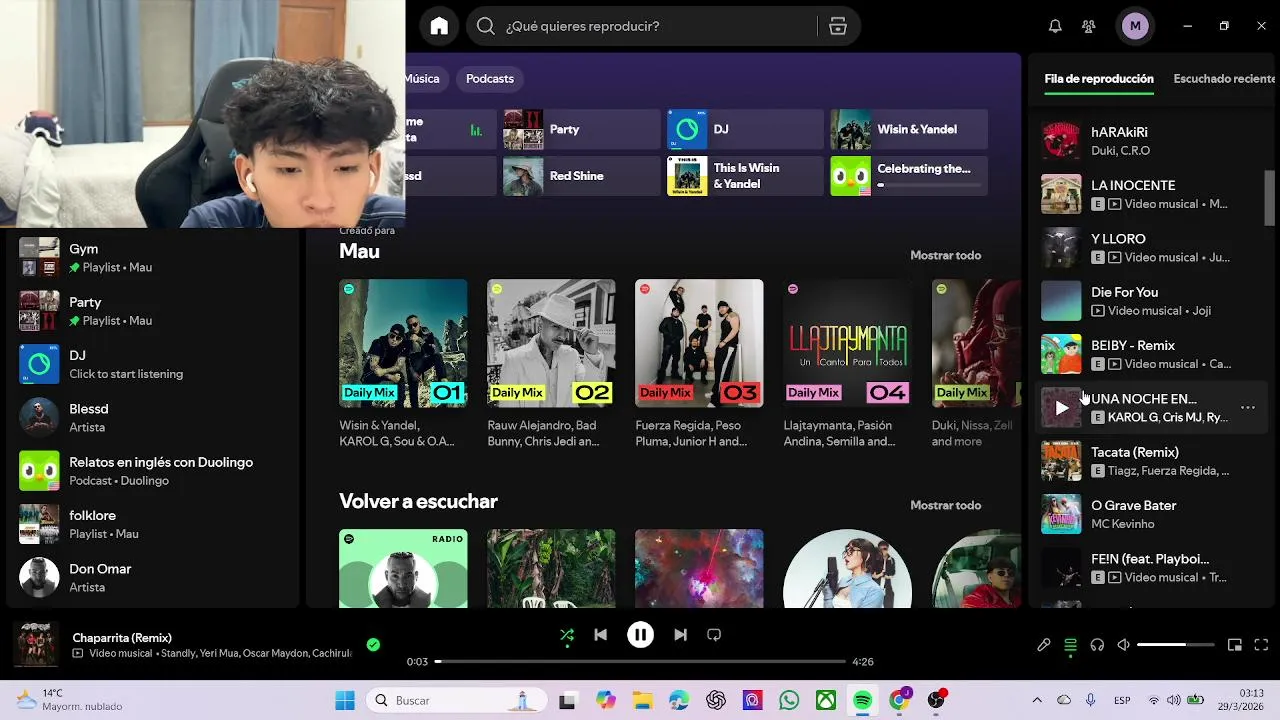Select Y LLORO in the queue
The width and height of the screenshot is (1280, 720).
1150,248
